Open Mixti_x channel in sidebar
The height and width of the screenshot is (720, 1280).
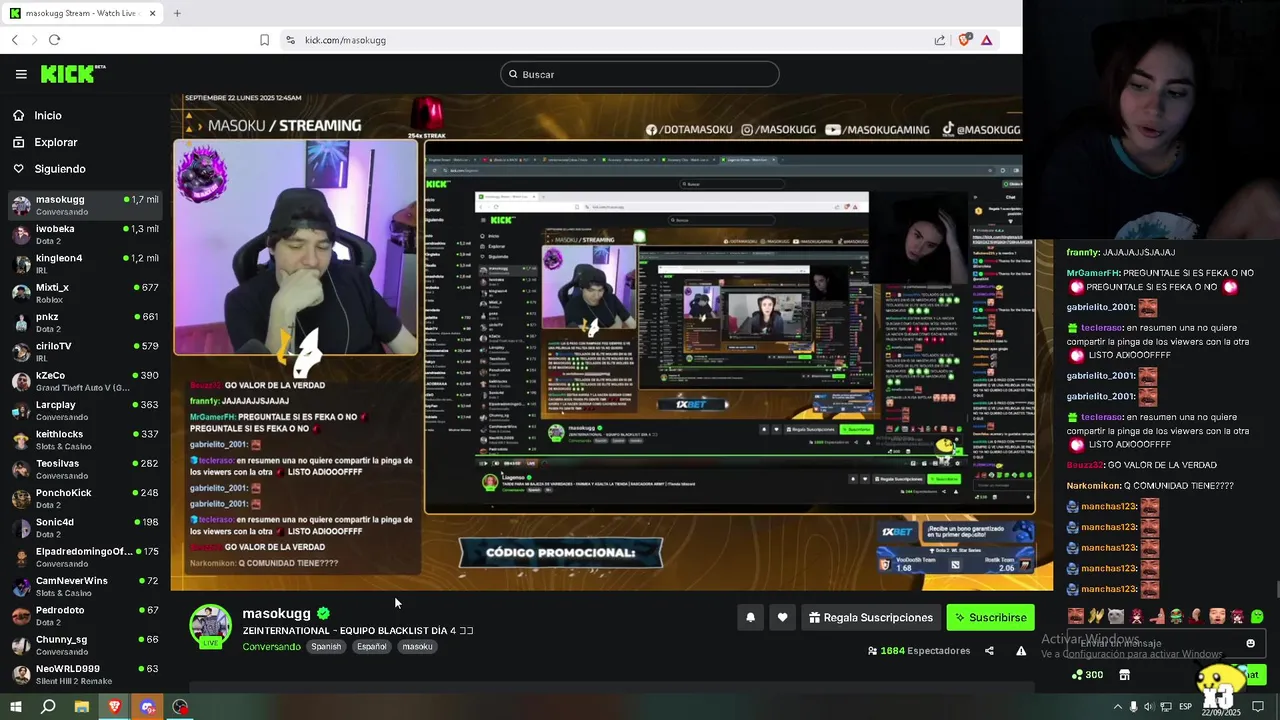coord(85,293)
